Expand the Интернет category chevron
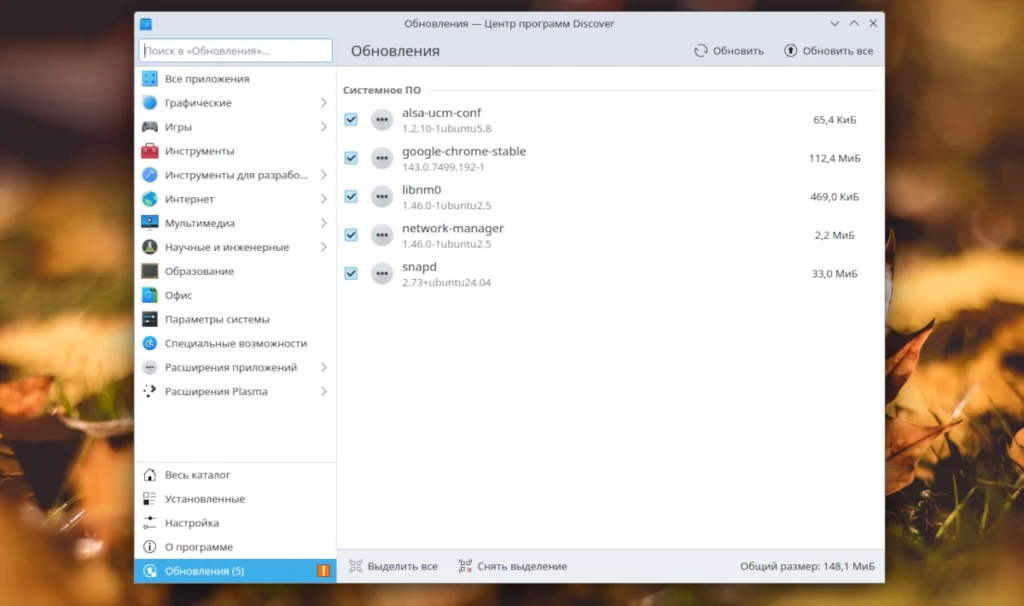1024x606 pixels. (x=323, y=199)
